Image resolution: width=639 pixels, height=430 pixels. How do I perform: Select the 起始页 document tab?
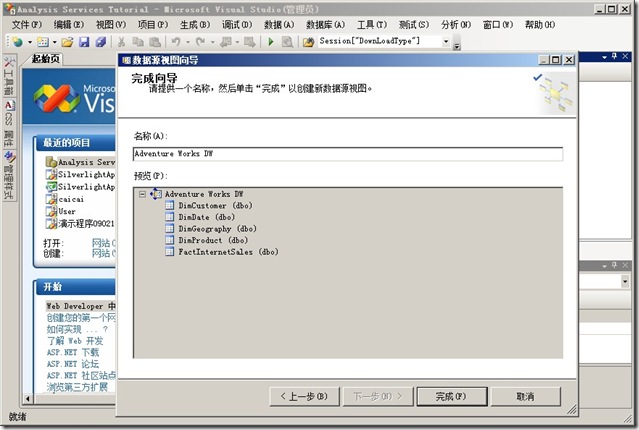(x=46, y=59)
